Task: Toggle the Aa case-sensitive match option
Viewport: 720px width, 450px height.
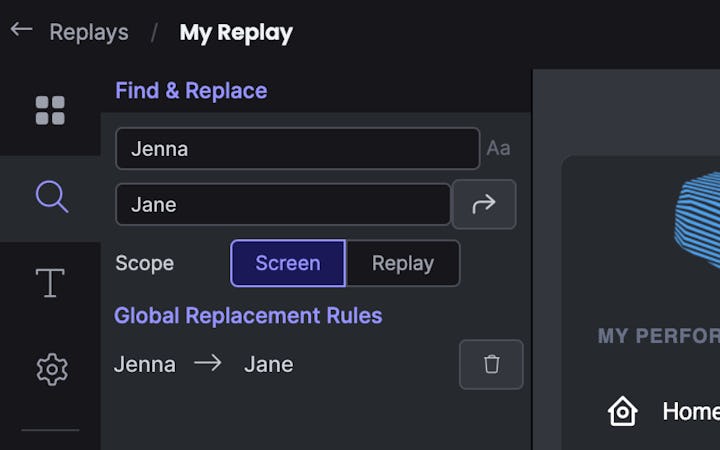Action: point(498,149)
